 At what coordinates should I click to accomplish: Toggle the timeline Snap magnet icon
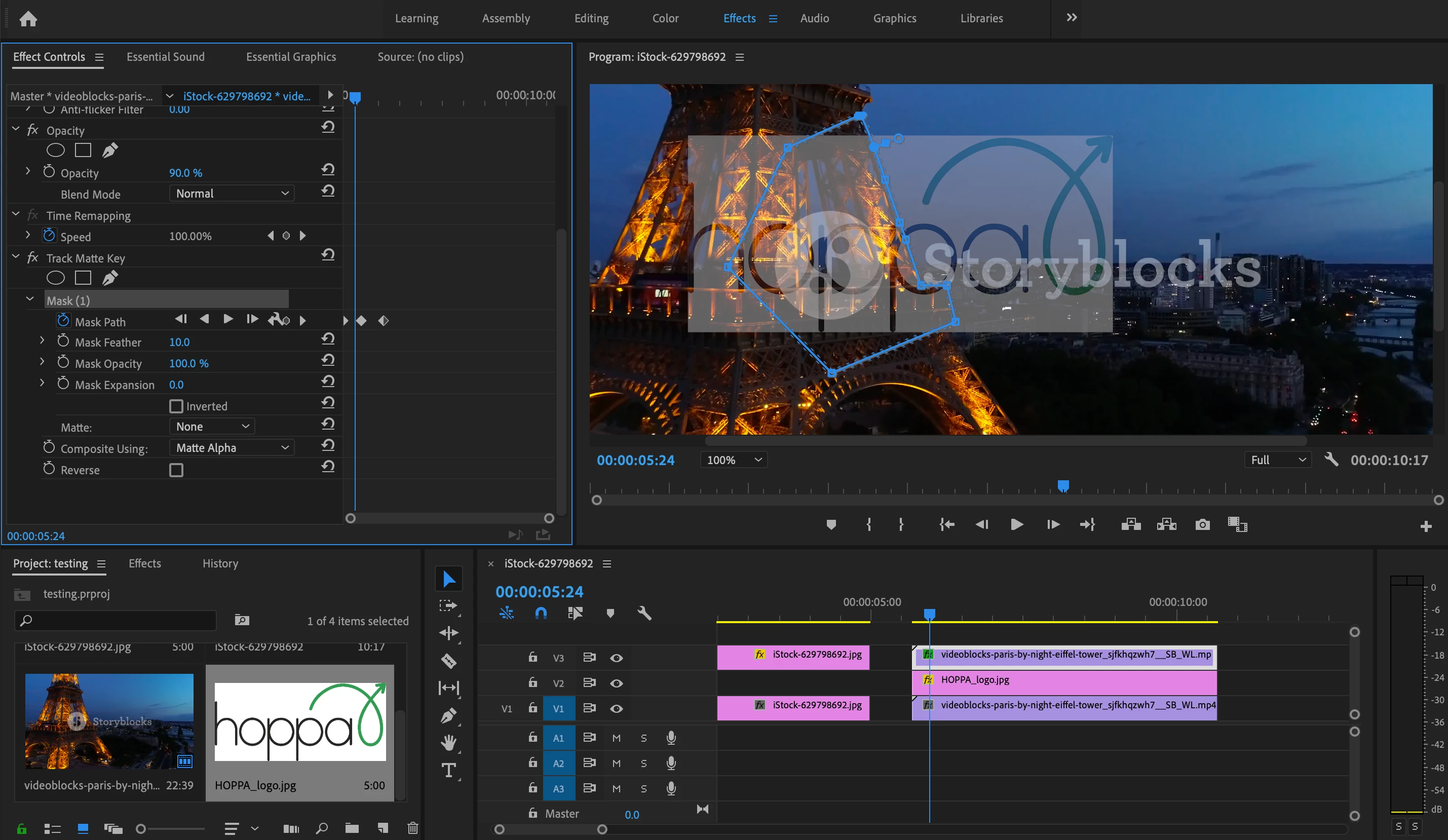[x=541, y=614]
